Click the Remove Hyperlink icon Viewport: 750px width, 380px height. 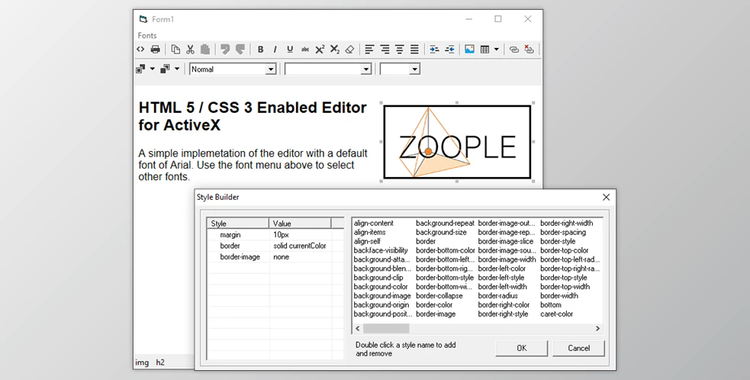pyautogui.click(x=529, y=49)
